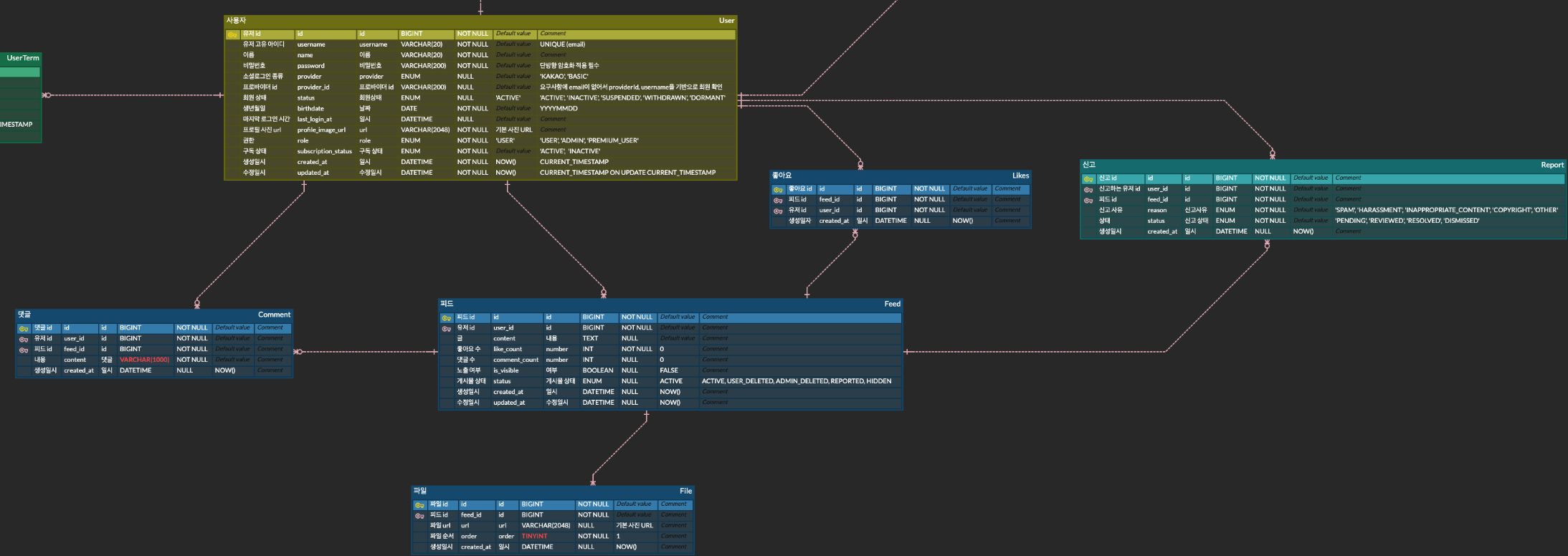Select the VARCHAR(2048) type for profile_image_url
Image resolution: width=1568 pixels, height=556 pixels.
(425, 130)
